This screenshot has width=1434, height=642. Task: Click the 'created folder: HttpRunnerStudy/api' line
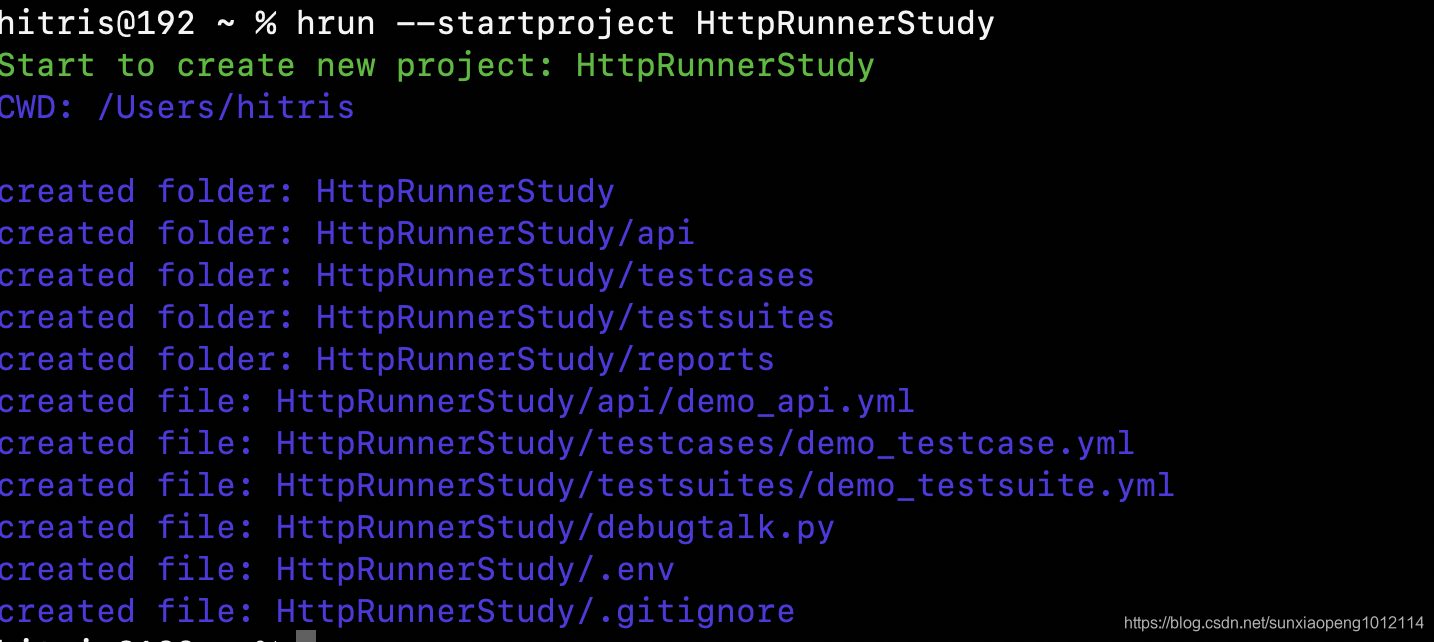point(347,233)
